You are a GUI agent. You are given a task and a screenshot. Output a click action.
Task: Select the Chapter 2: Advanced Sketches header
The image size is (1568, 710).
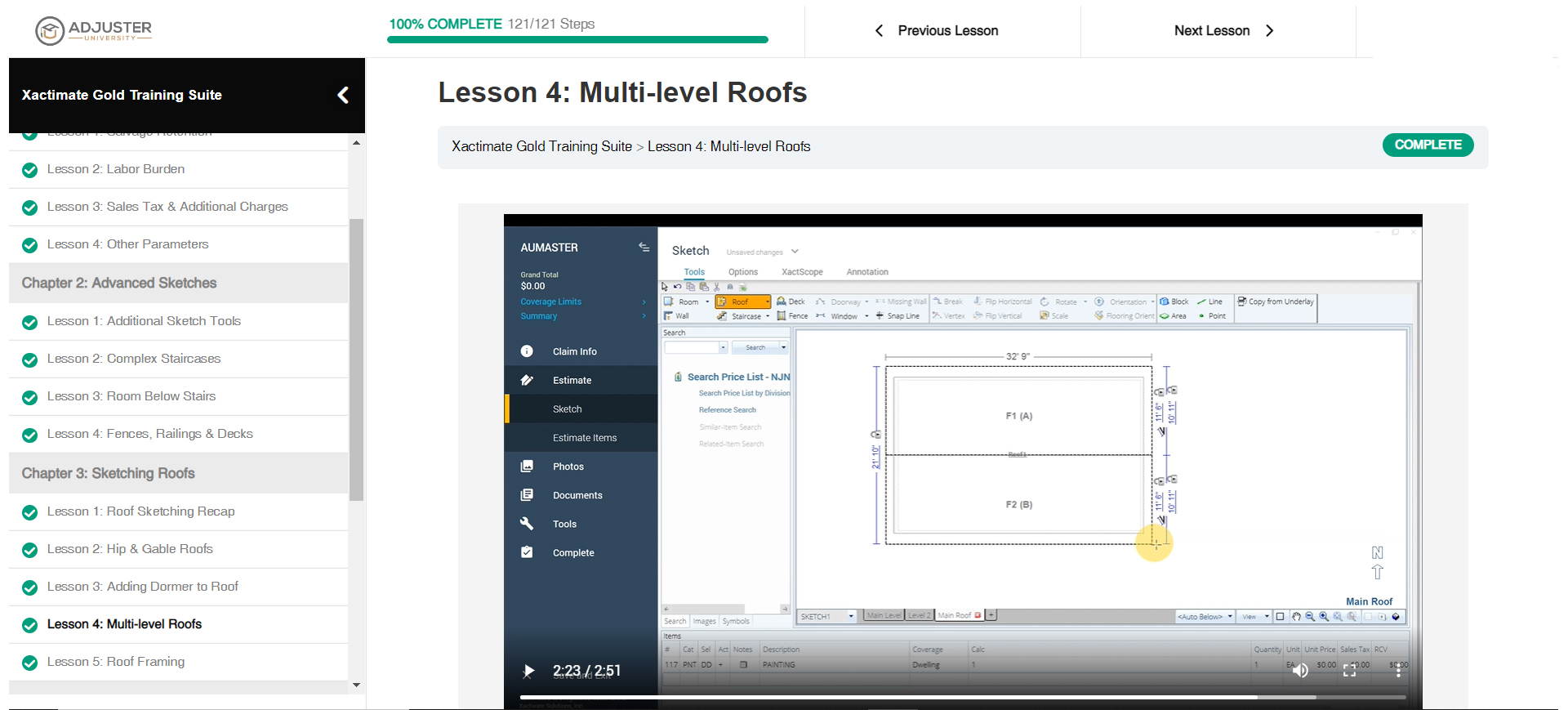pos(119,283)
